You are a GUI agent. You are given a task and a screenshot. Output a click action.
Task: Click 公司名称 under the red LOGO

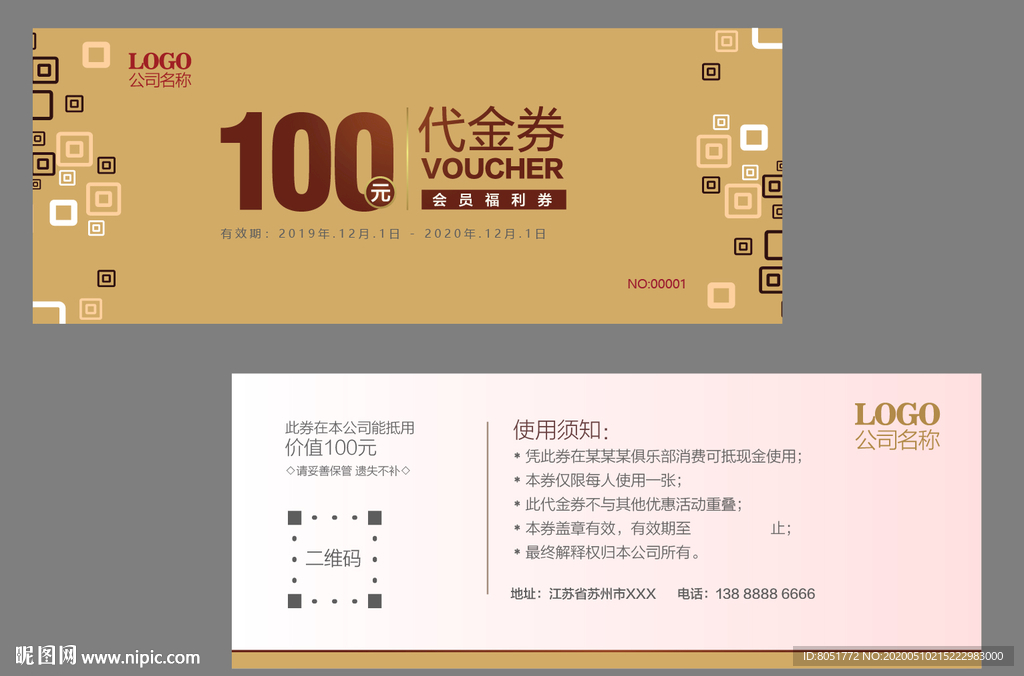pyautogui.click(x=160, y=80)
